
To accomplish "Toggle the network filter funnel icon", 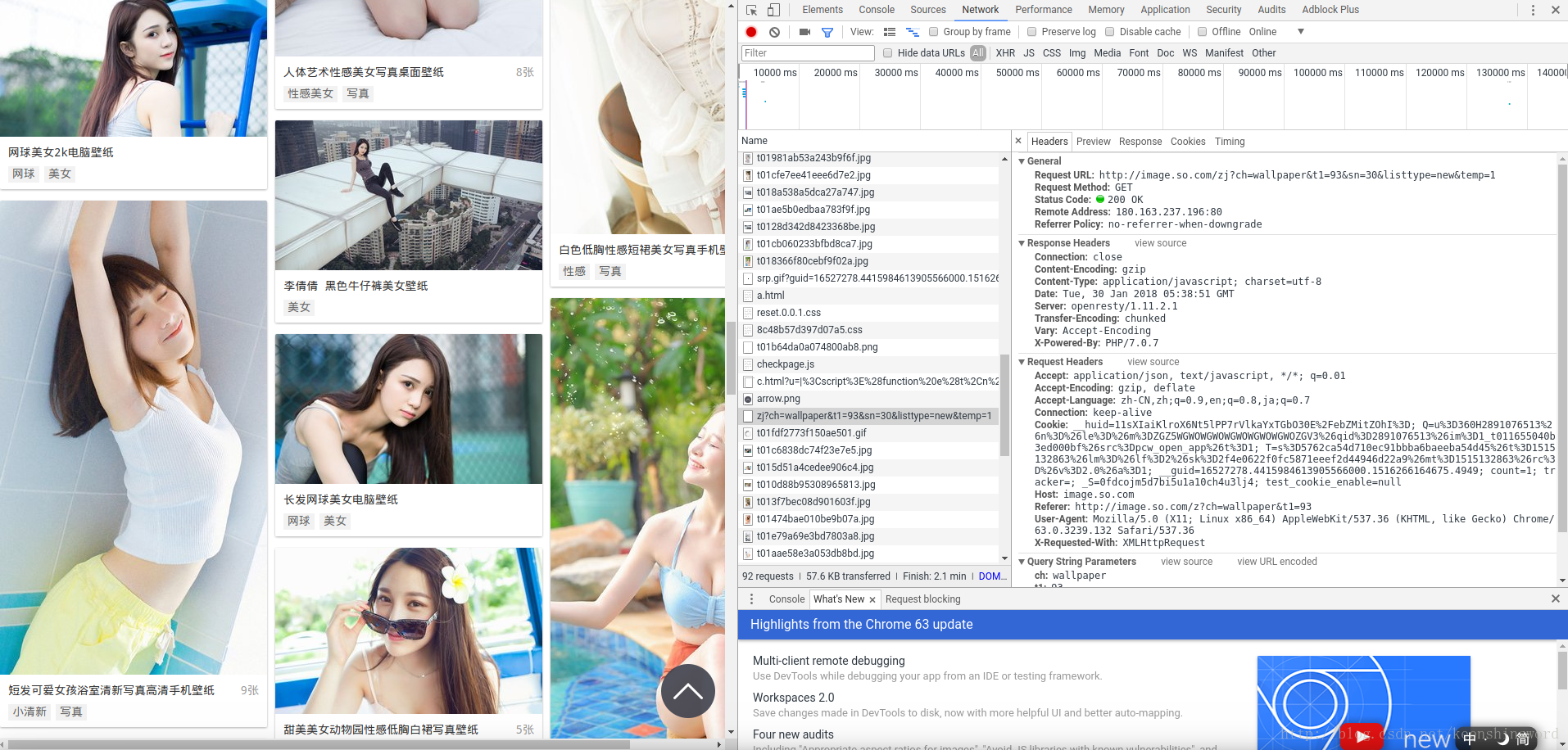I will [x=827, y=32].
